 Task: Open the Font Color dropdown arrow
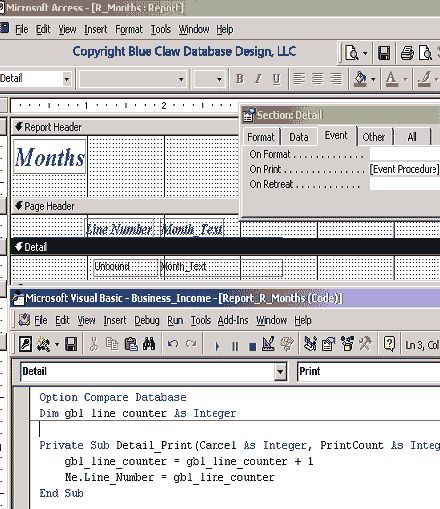coord(405,79)
